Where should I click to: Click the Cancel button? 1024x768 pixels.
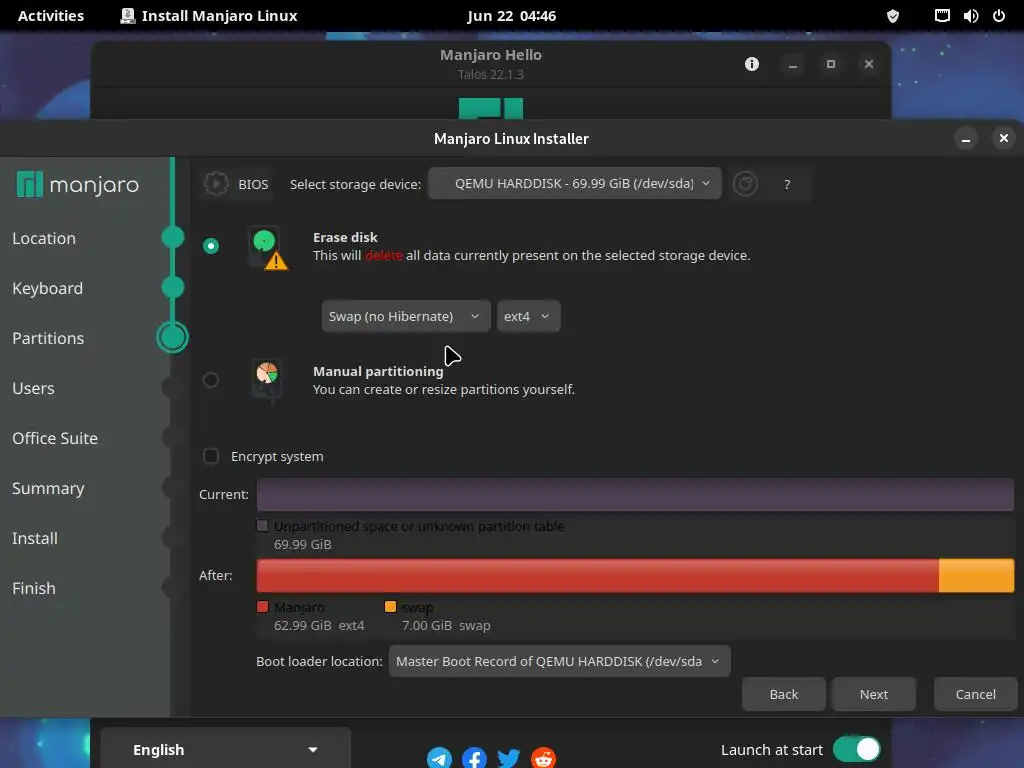[976, 694]
